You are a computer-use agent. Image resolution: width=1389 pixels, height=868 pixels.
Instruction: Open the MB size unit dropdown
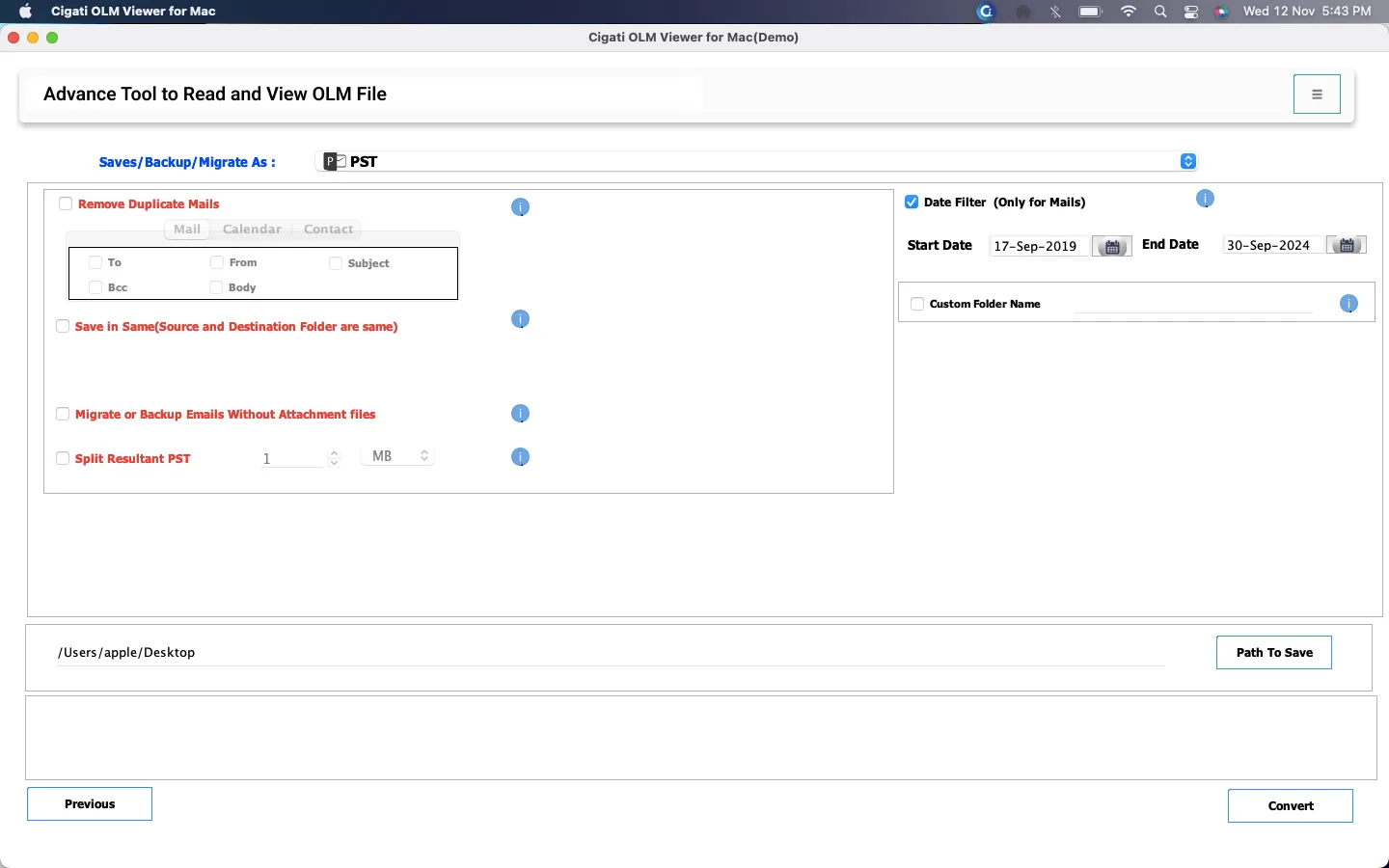(397, 456)
